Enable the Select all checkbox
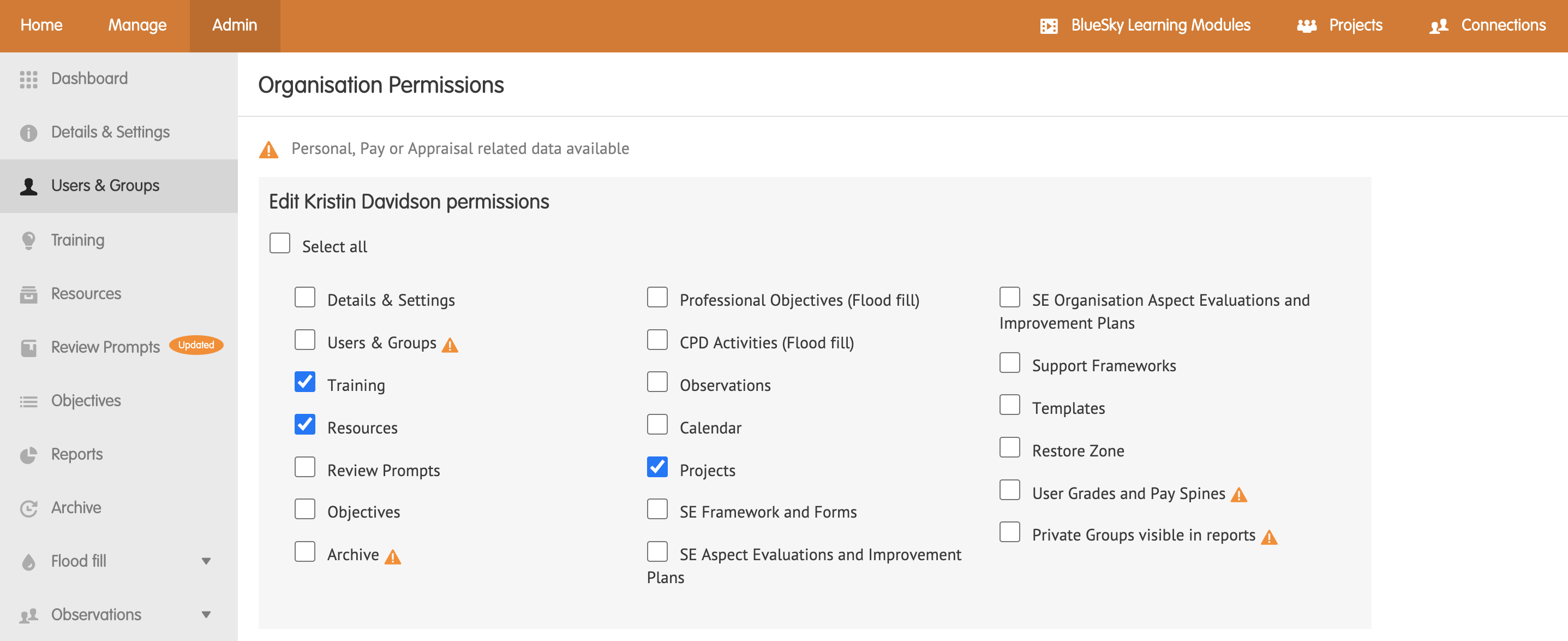This screenshot has height=641, width=1568. 279,242
